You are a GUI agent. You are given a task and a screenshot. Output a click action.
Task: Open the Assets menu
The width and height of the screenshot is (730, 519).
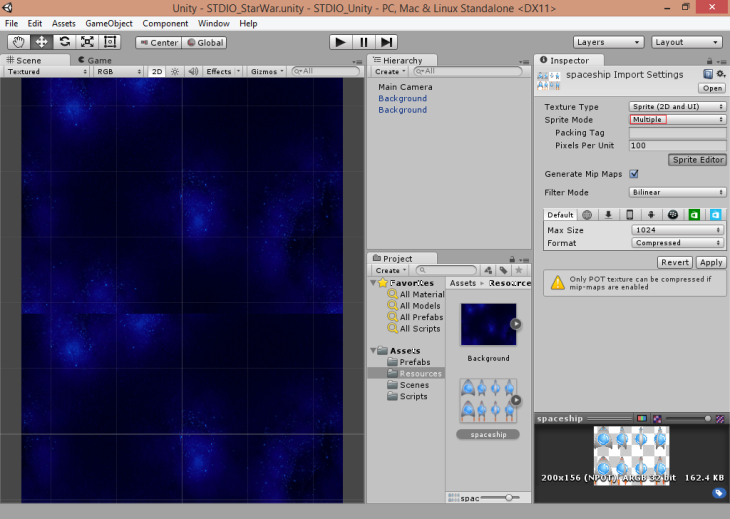(x=64, y=23)
